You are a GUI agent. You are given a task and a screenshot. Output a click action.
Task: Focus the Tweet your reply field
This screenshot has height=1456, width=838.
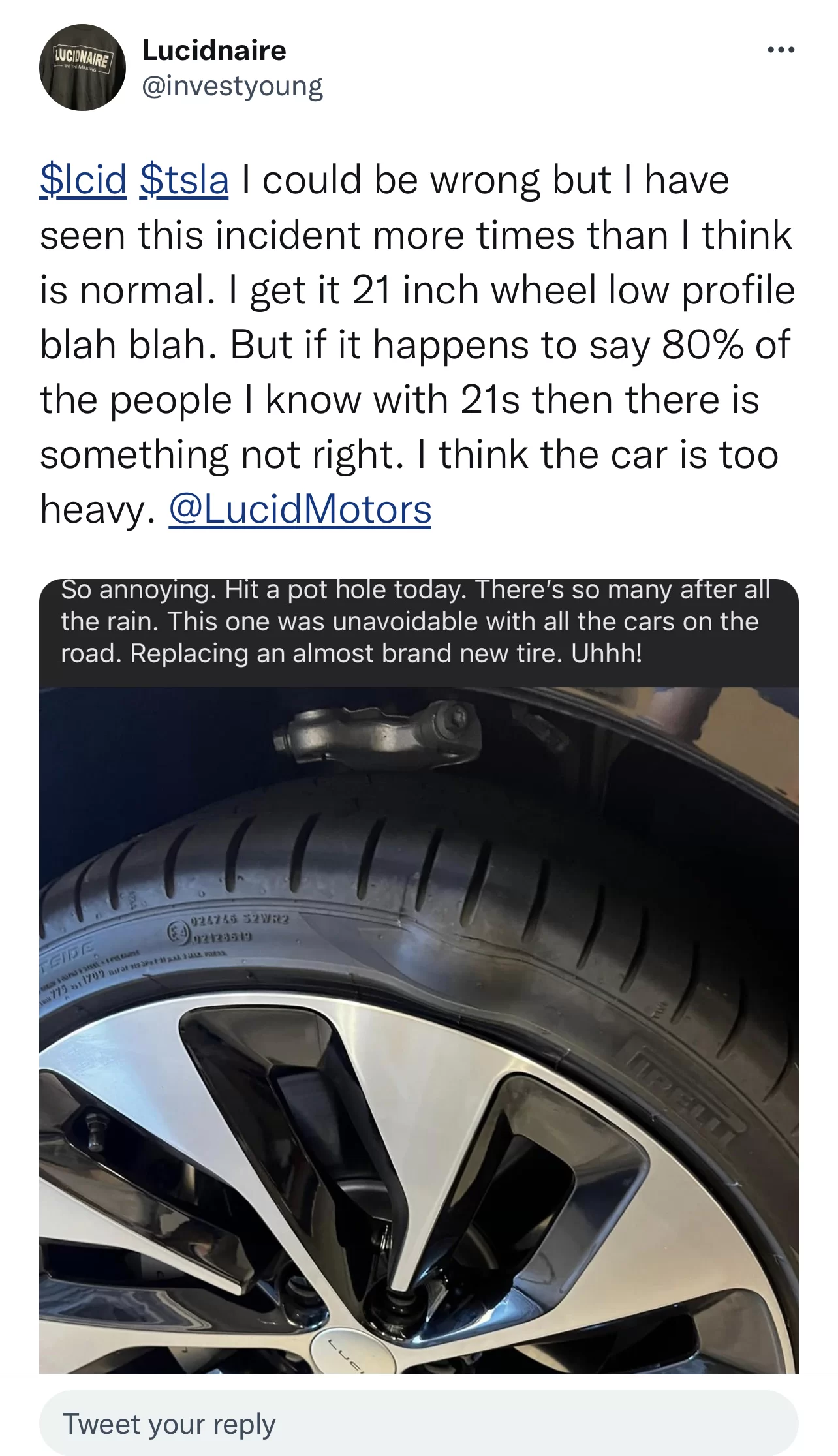pyautogui.click(x=419, y=1423)
